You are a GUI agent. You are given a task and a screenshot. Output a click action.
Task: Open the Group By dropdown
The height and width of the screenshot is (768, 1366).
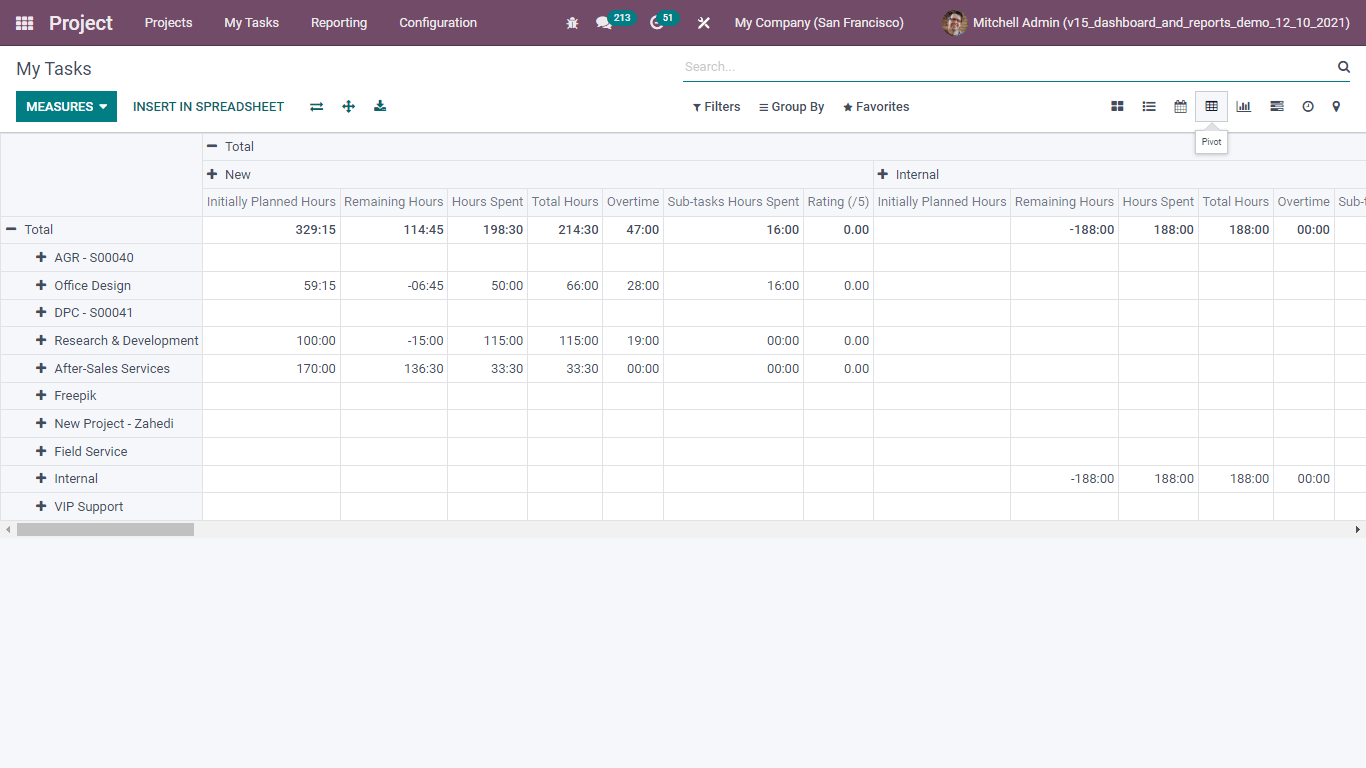coord(791,107)
